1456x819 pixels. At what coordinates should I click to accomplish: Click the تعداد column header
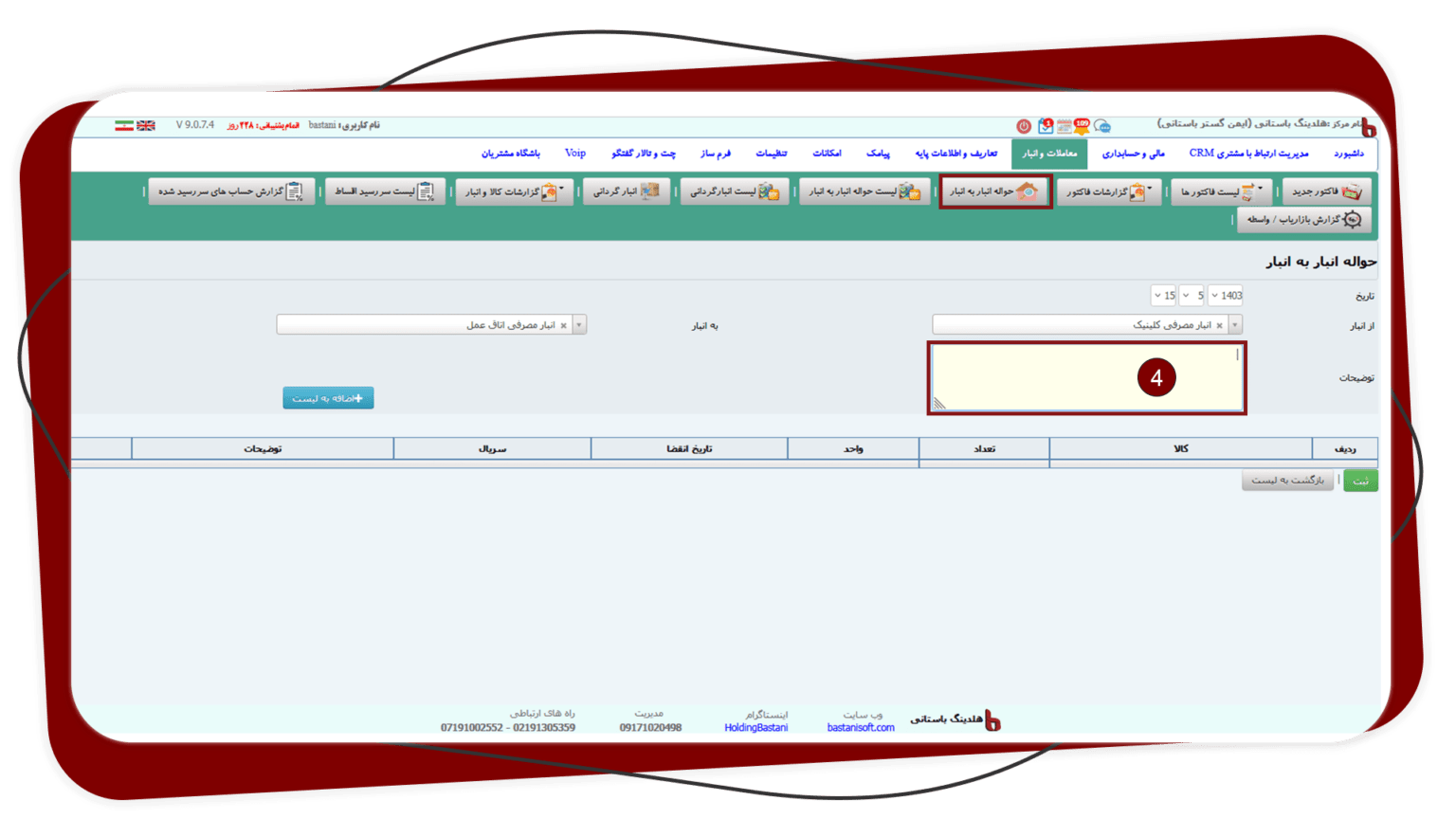click(984, 449)
